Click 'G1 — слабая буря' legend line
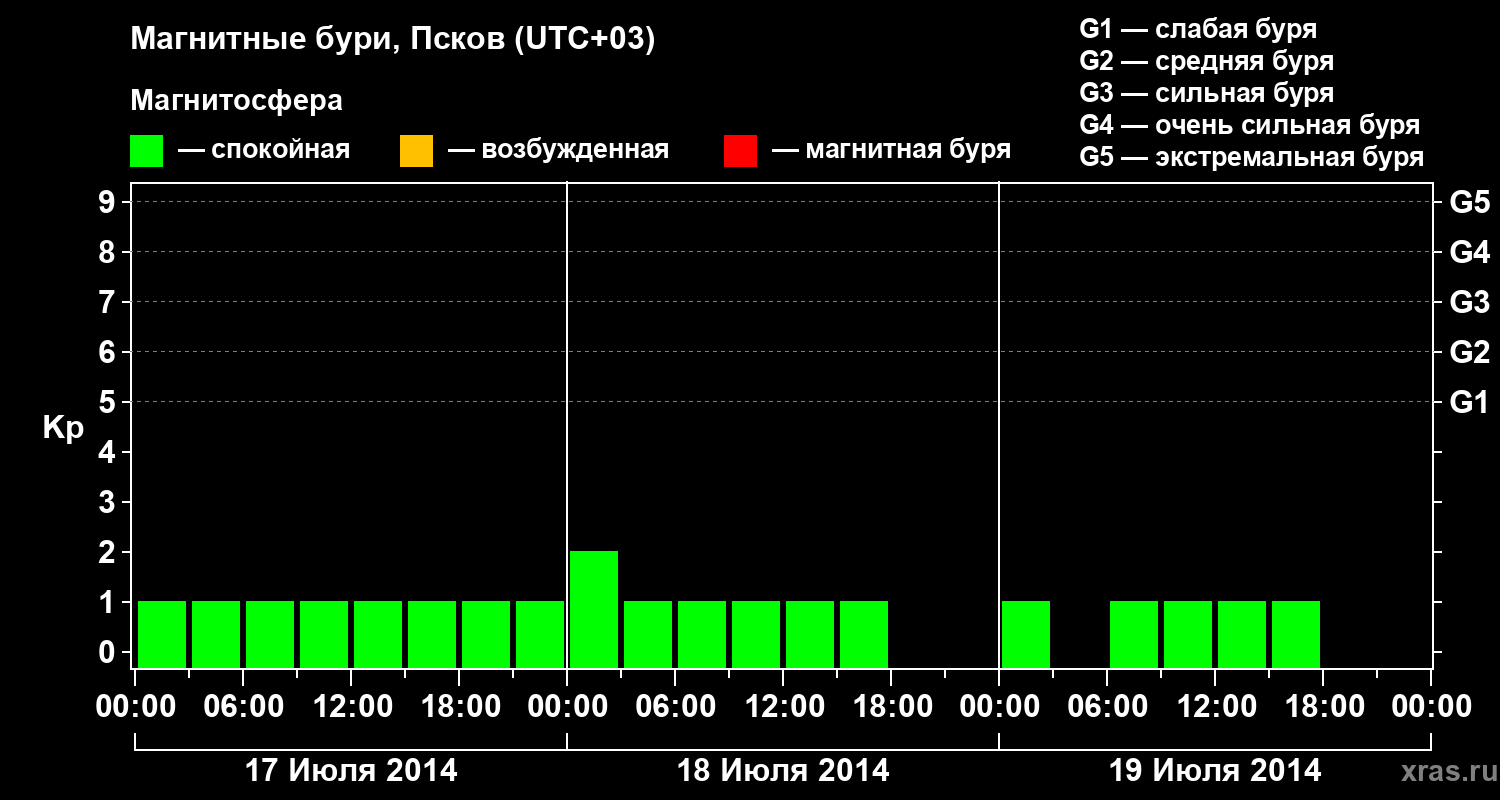Viewport: 1500px width, 800px height. pos(1198,29)
